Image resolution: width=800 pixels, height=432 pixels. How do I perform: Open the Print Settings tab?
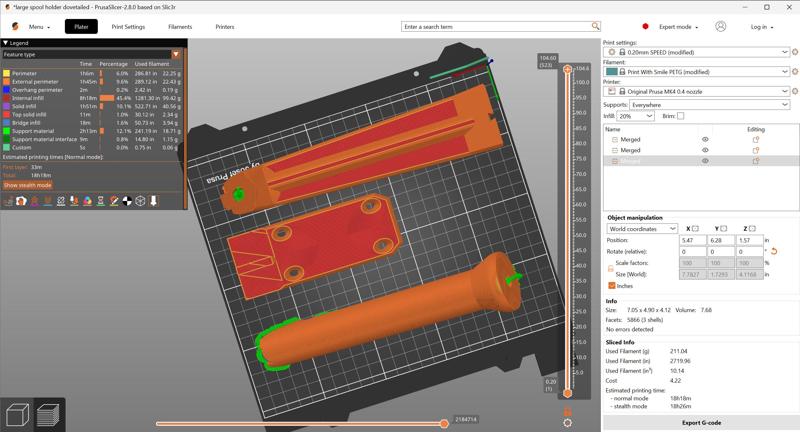pyautogui.click(x=128, y=27)
